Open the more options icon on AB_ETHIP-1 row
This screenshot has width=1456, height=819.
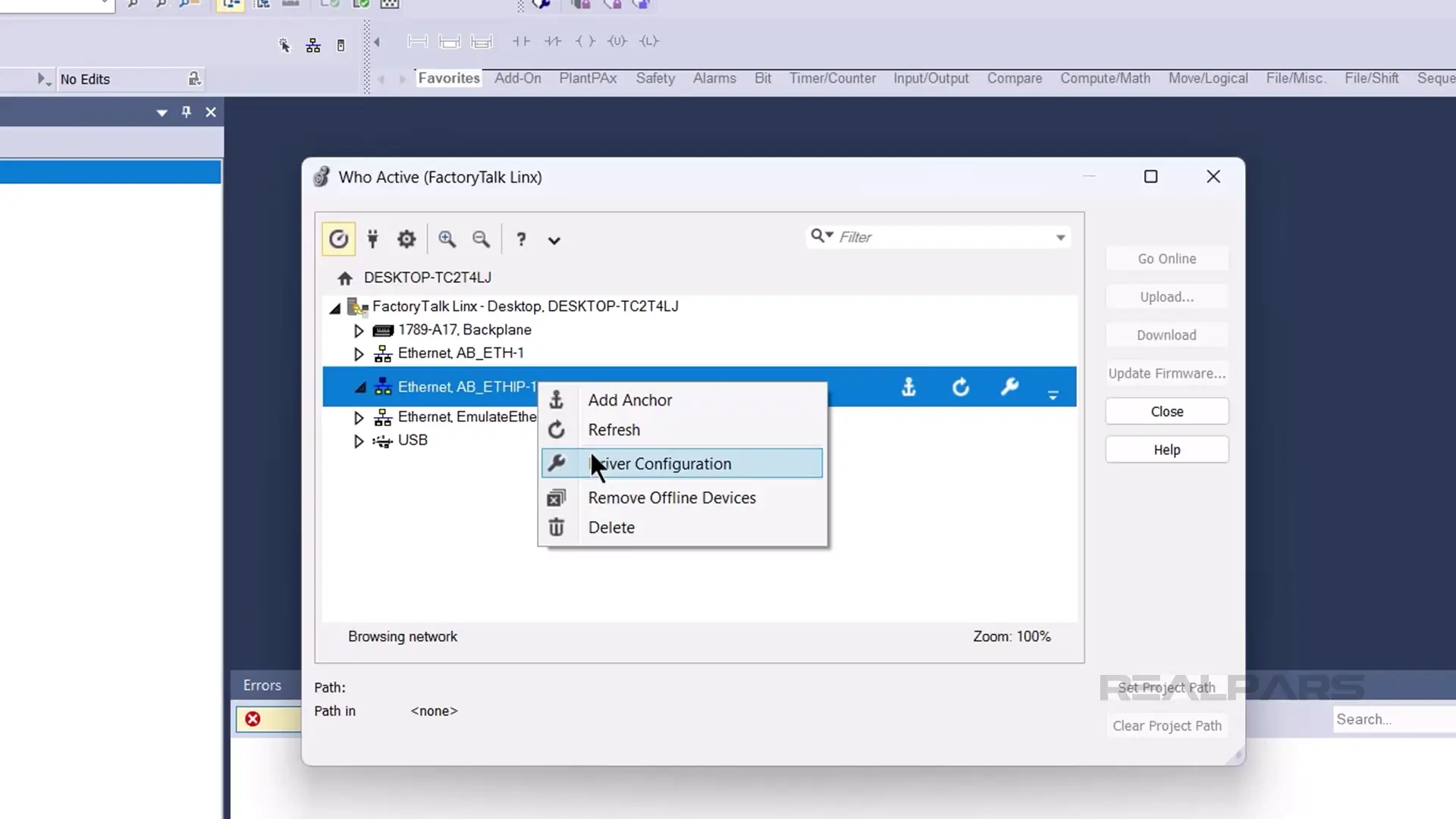(1053, 394)
